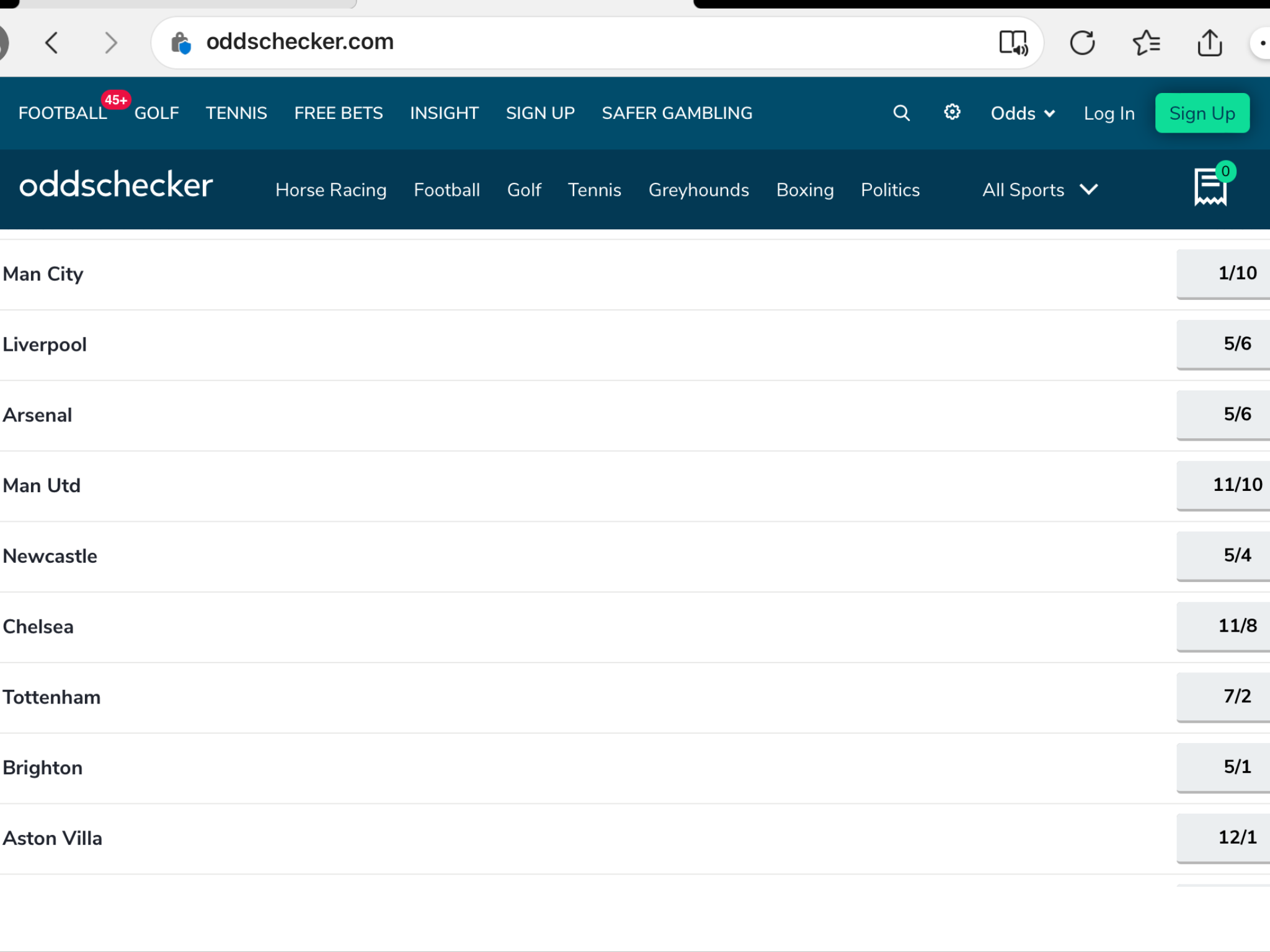Viewport: 1270px width, 952px height.
Task: Click the Aston Villa team name
Action: point(52,838)
